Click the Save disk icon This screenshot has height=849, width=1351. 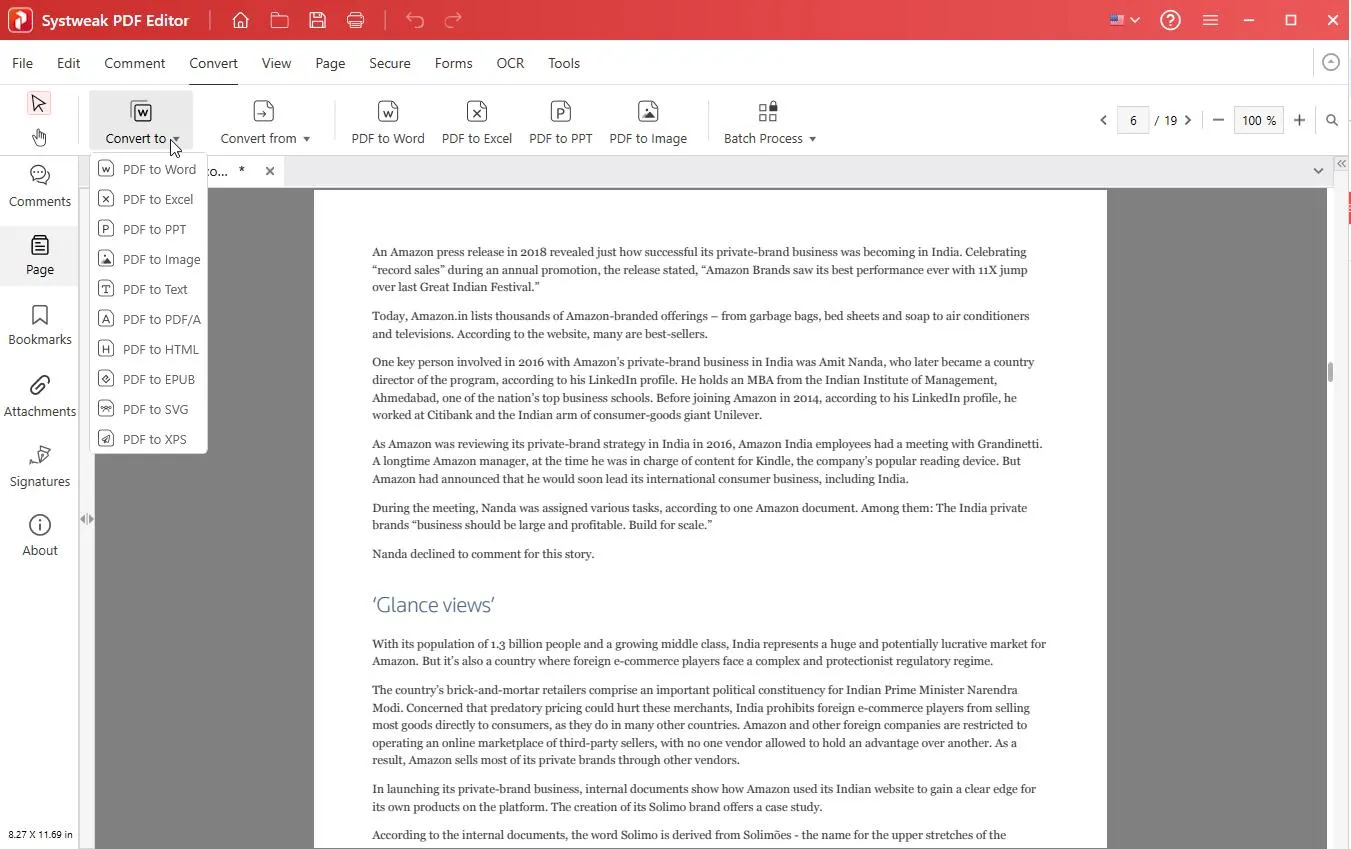(317, 20)
